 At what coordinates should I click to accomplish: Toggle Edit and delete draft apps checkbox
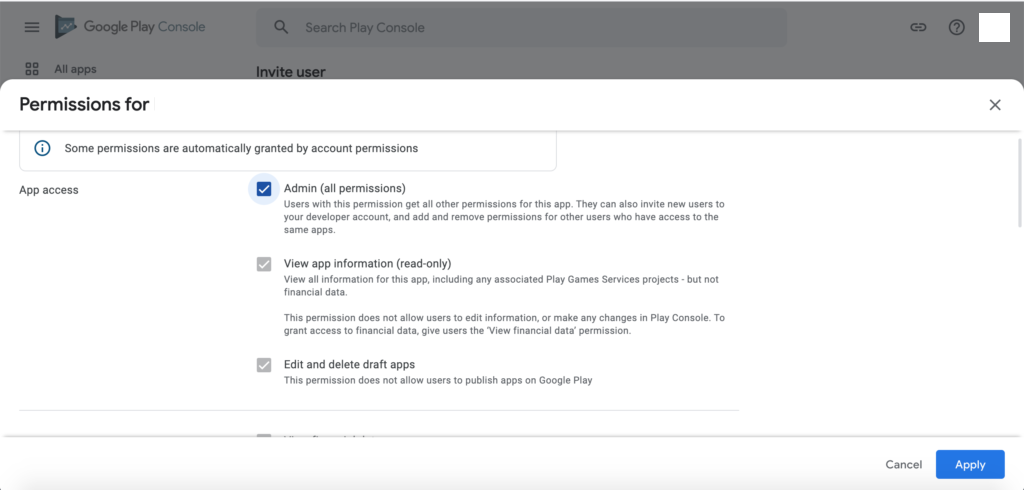click(264, 365)
